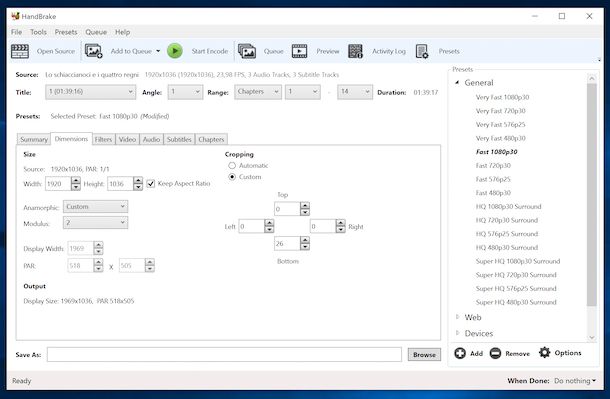Click the Browse button
The height and width of the screenshot is (399, 610).
tap(424, 355)
